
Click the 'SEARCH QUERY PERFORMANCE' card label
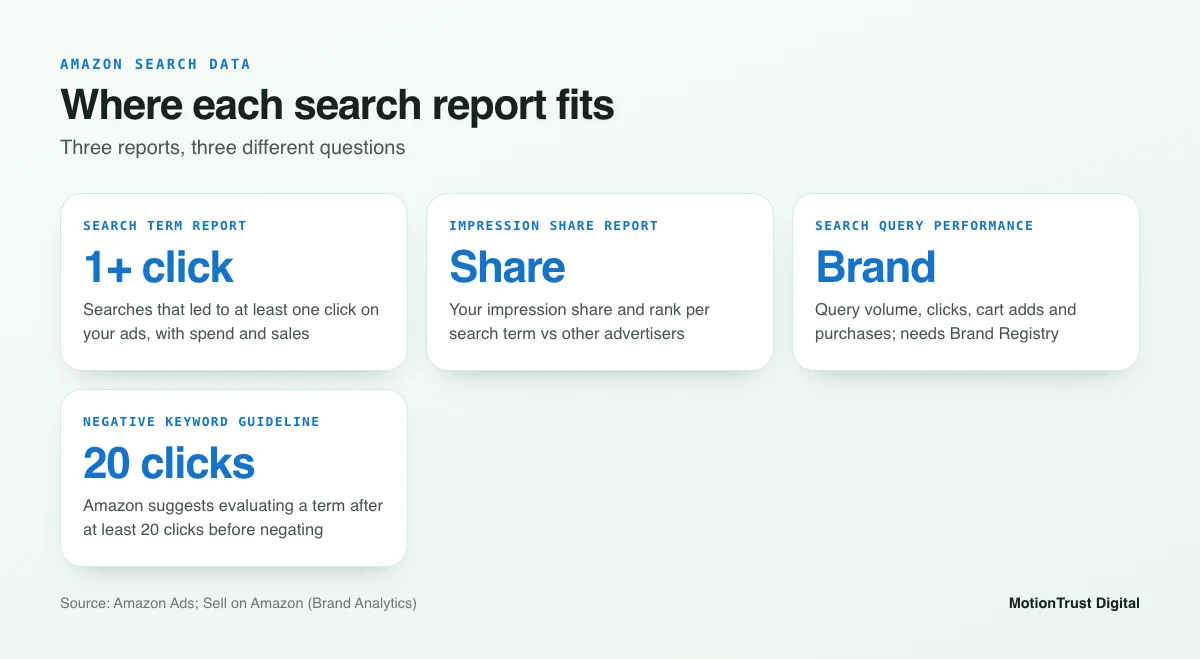click(924, 226)
